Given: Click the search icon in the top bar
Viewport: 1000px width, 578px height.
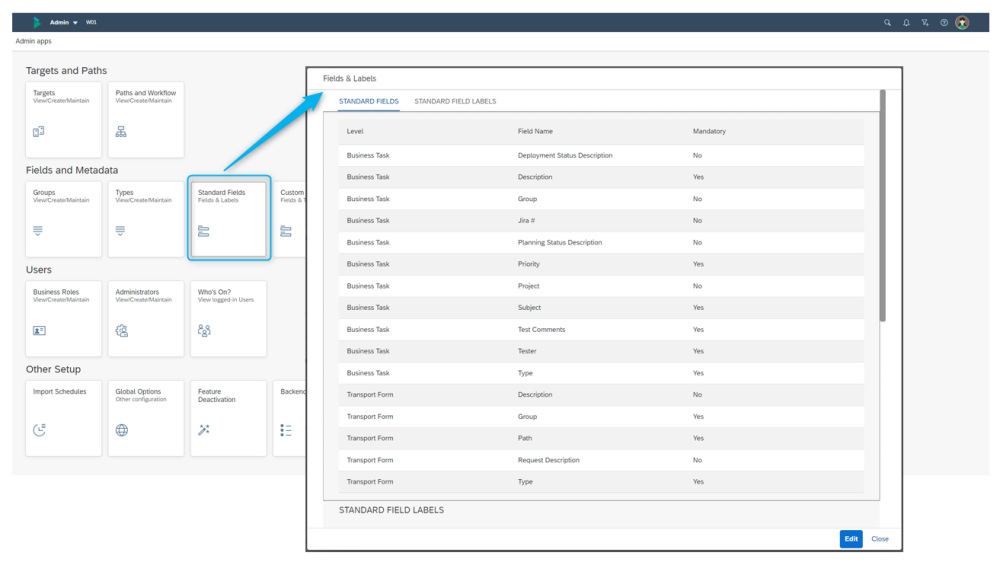Looking at the screenshot, I should coord(887,22).
